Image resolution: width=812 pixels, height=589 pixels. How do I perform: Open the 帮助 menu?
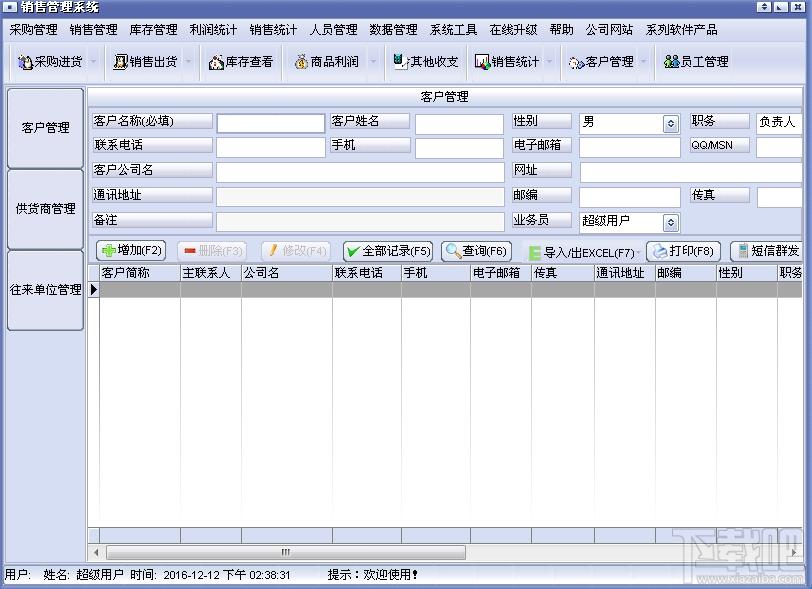click(x=562, y=30)
